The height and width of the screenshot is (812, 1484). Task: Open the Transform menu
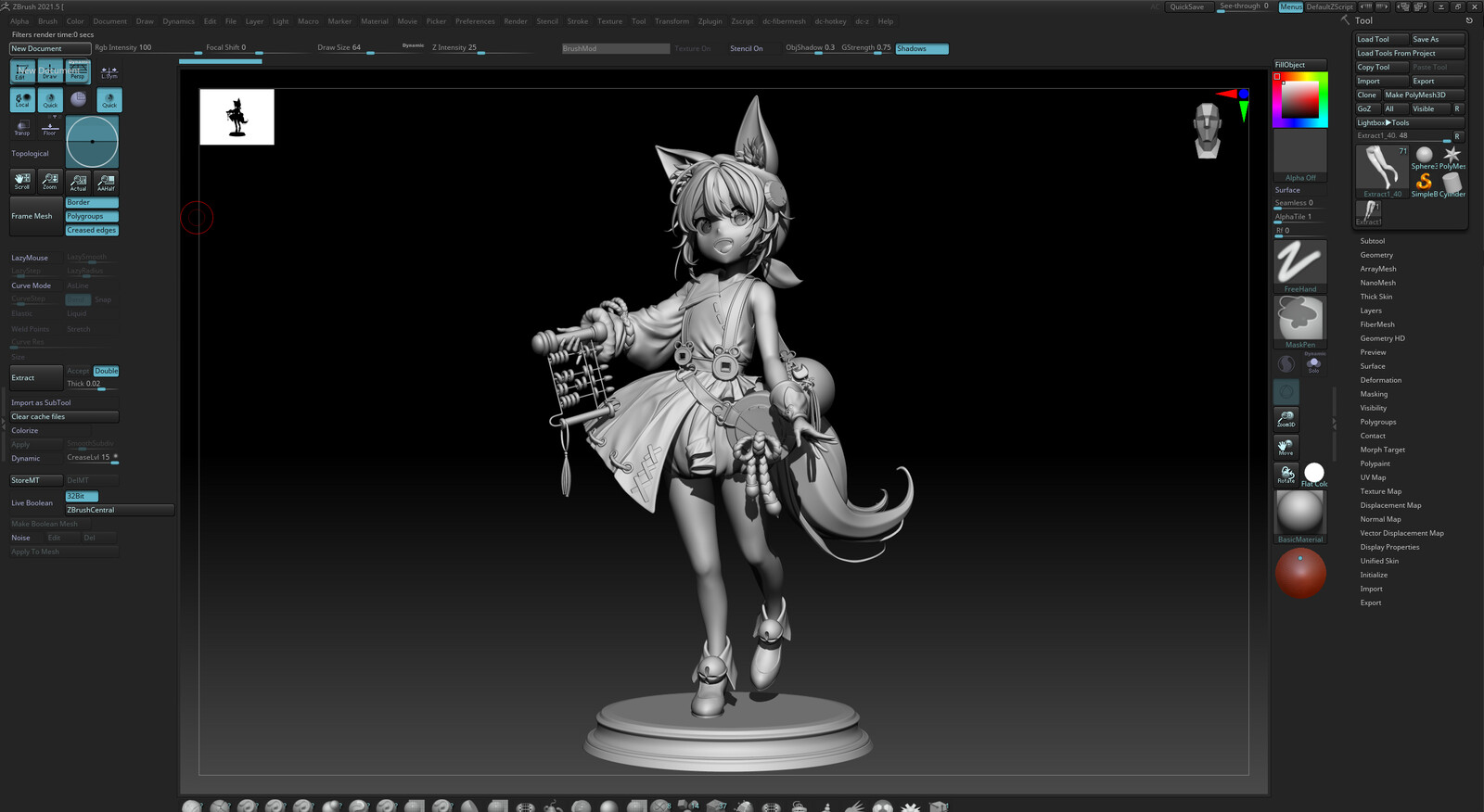pos(672,21)
